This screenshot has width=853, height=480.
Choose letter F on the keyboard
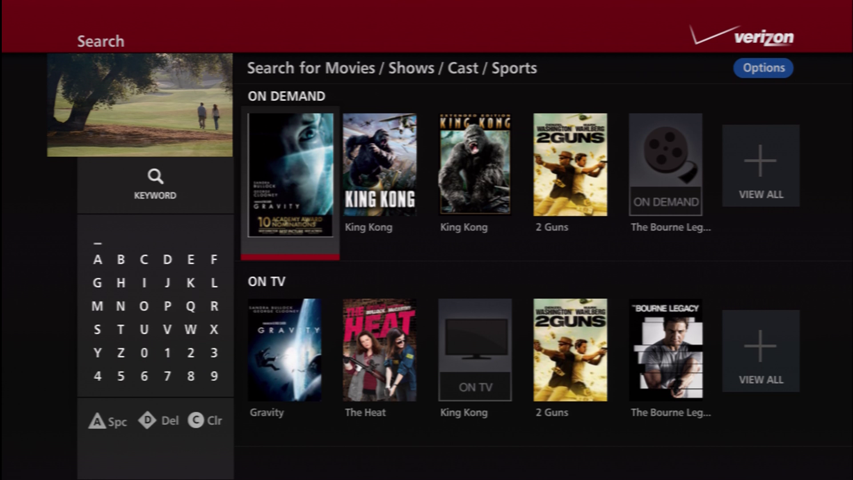pos(214,260)
